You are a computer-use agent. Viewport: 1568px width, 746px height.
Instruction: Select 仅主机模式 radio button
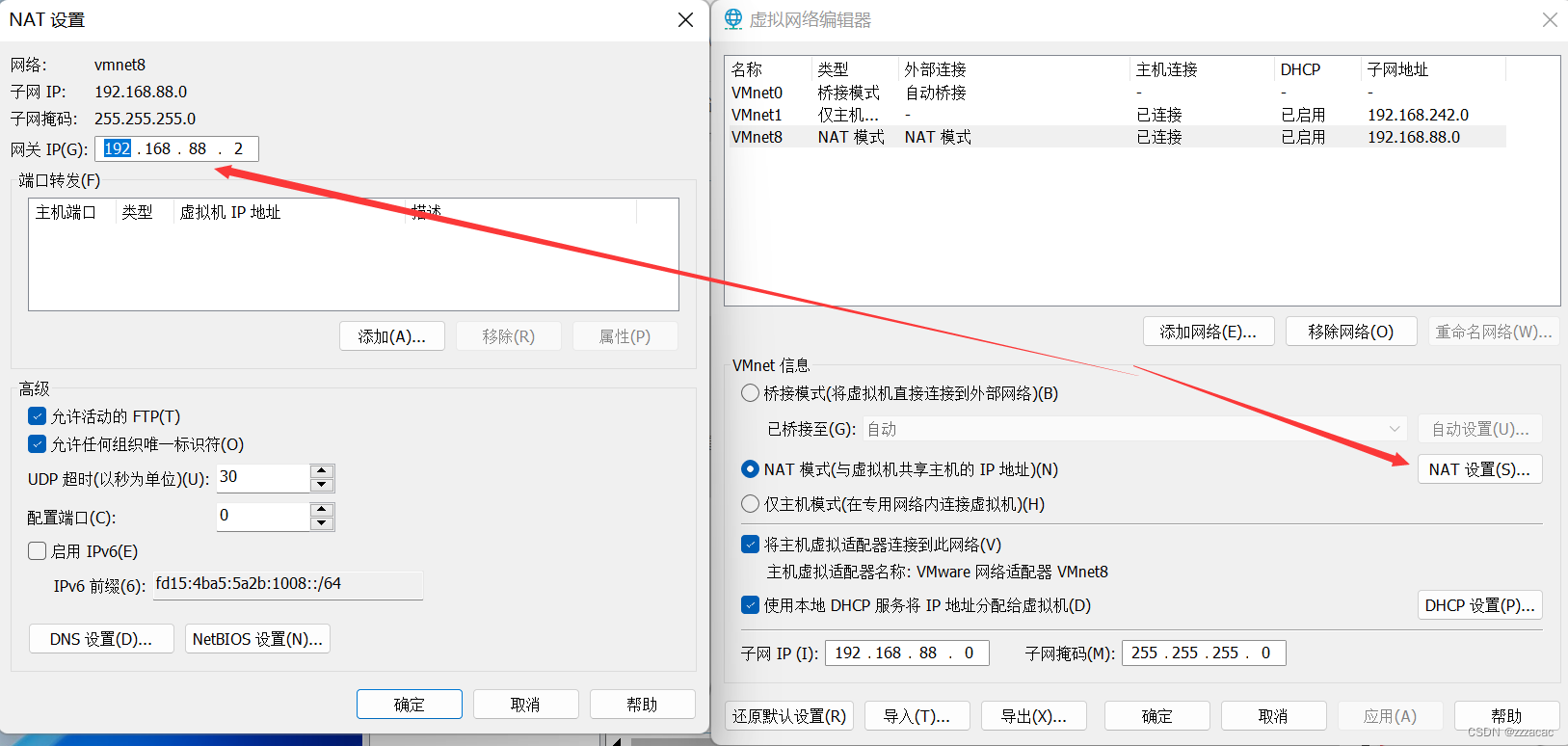pyautogui.click(x=750, y=504)
